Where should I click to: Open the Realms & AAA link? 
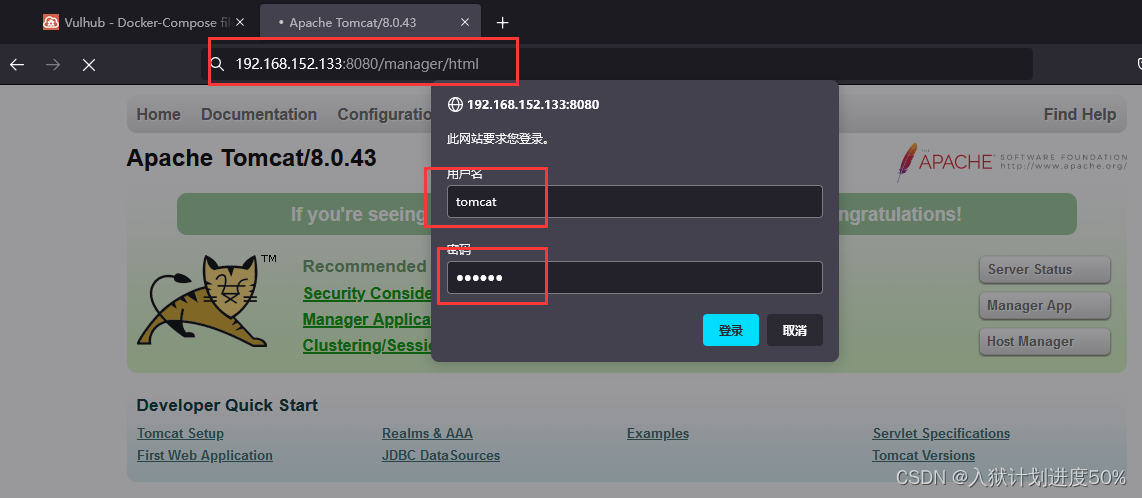[x=428, y=433]
